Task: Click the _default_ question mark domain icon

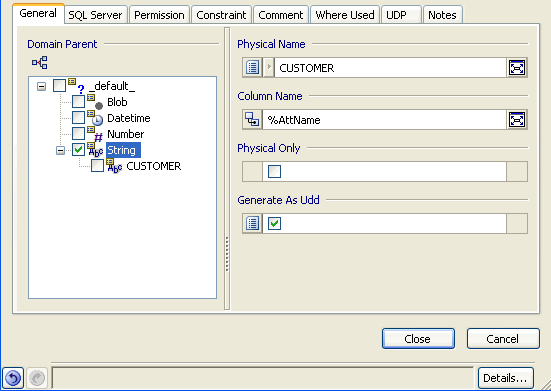Action: pos(77,86)
